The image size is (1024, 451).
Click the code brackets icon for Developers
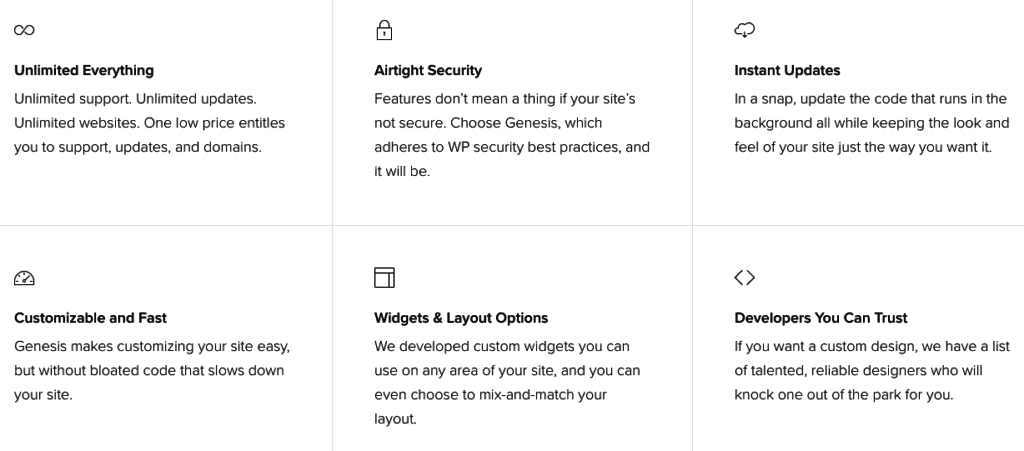click(744, 277)
